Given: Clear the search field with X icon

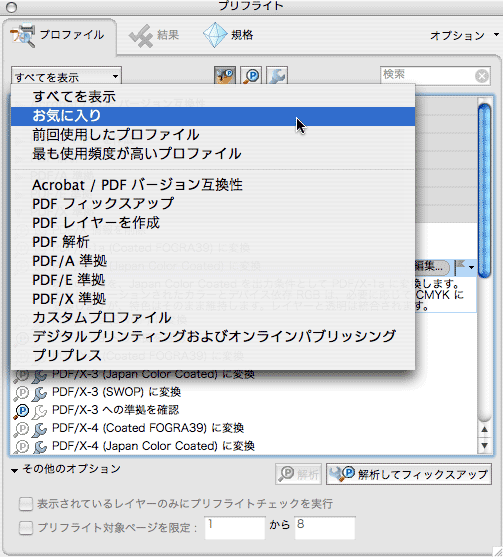Looking at the screenshot, I should 482,76.
